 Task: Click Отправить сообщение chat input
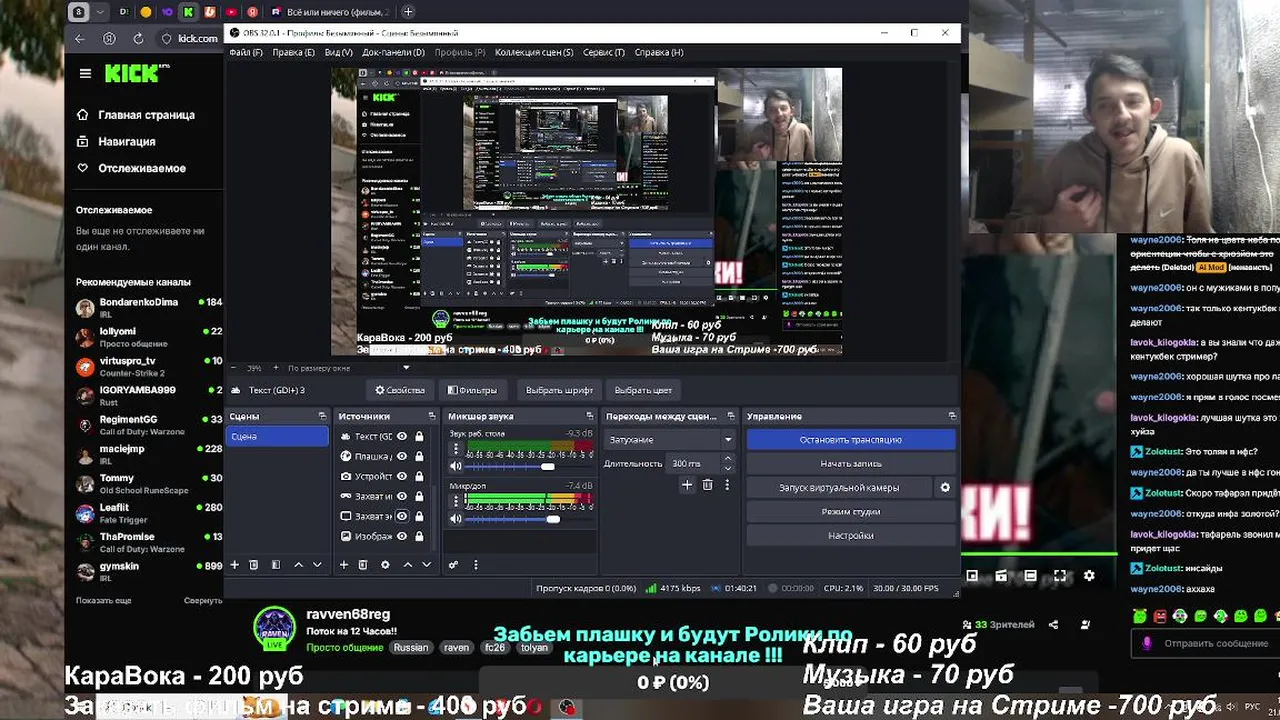[1215, 643]
